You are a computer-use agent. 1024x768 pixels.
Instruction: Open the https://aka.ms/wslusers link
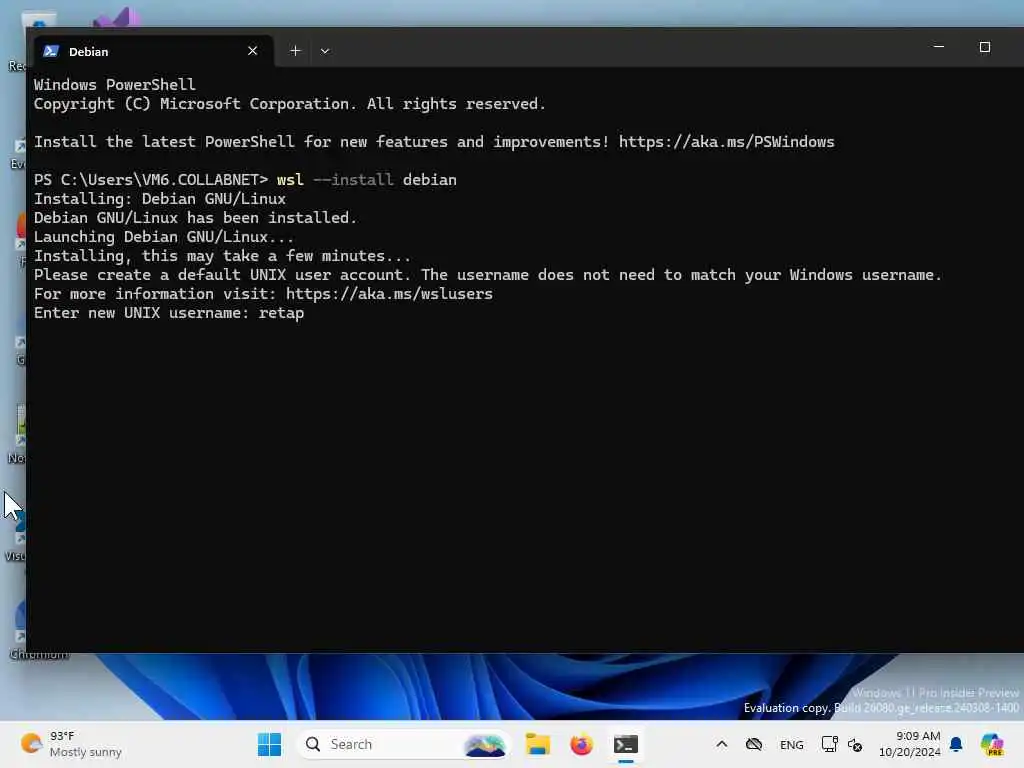point(389,294)
